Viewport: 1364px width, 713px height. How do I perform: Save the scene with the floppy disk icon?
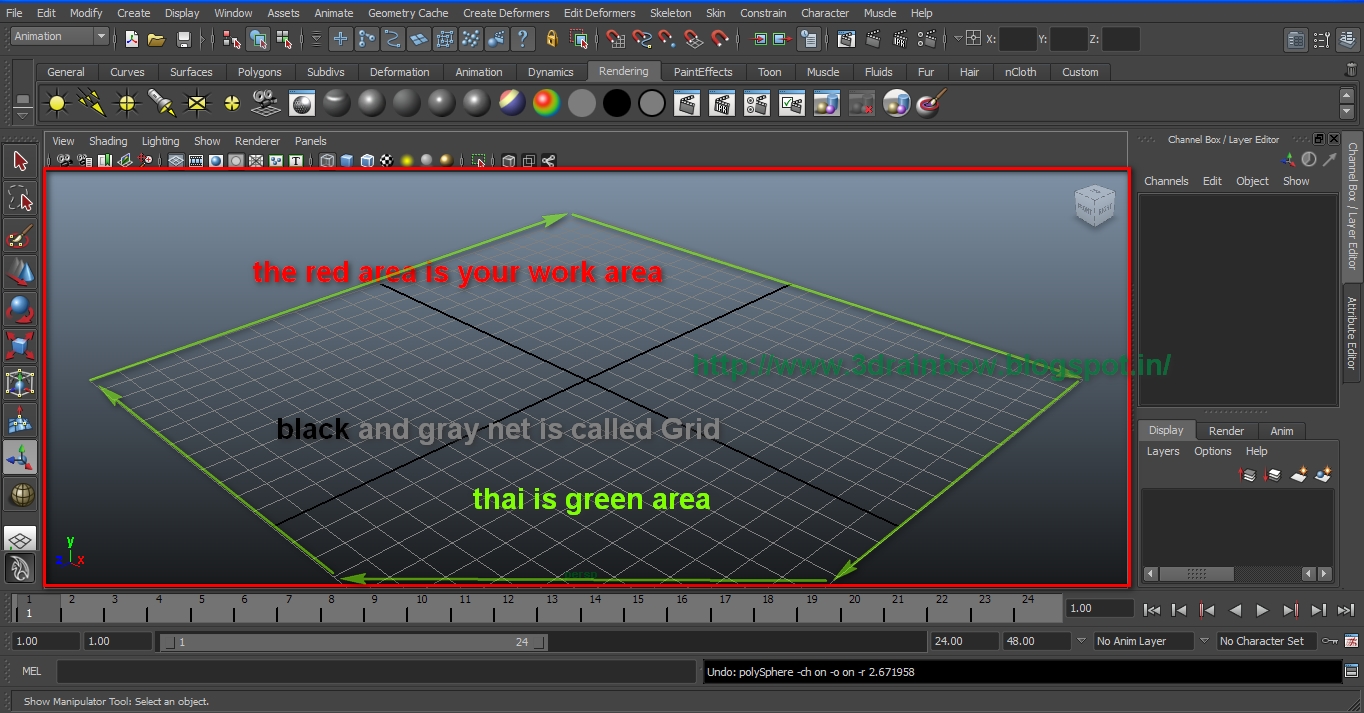click(183, 39)
